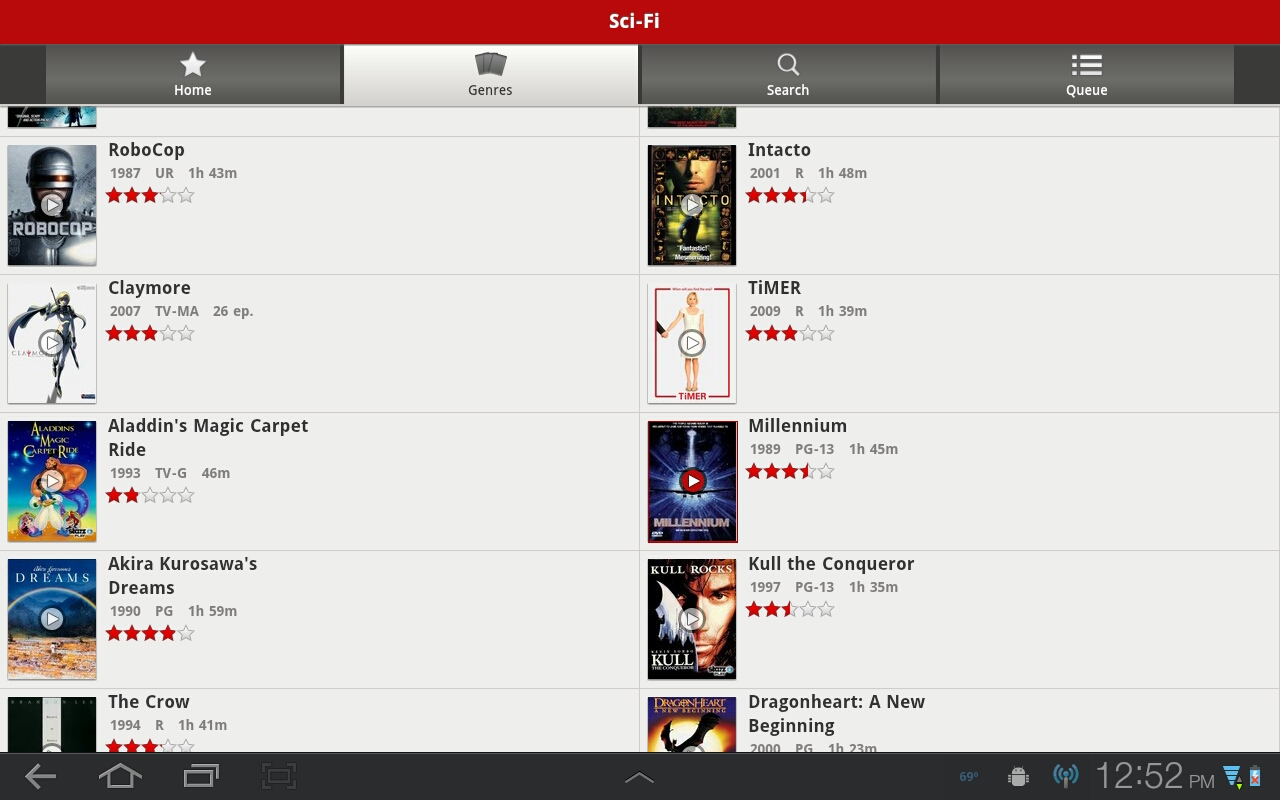Click The Crow poster thumbnail
The height and width of the screenshot is (800, 1280).
52,724
